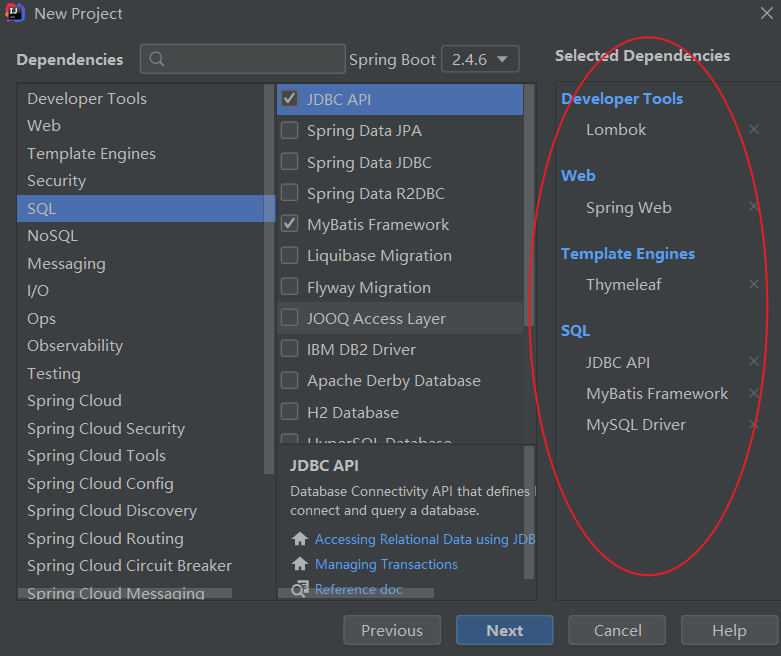Enable Spring Data JPA checkbox

(289, 130)
